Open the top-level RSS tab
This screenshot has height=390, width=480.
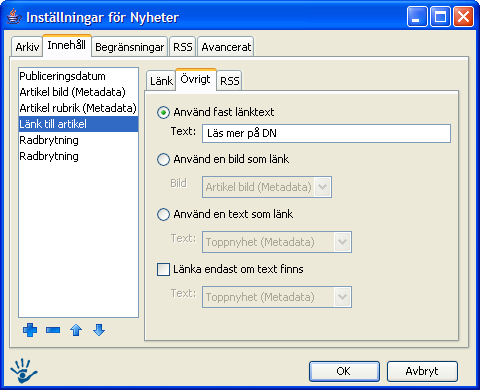[x=183, y=47]
